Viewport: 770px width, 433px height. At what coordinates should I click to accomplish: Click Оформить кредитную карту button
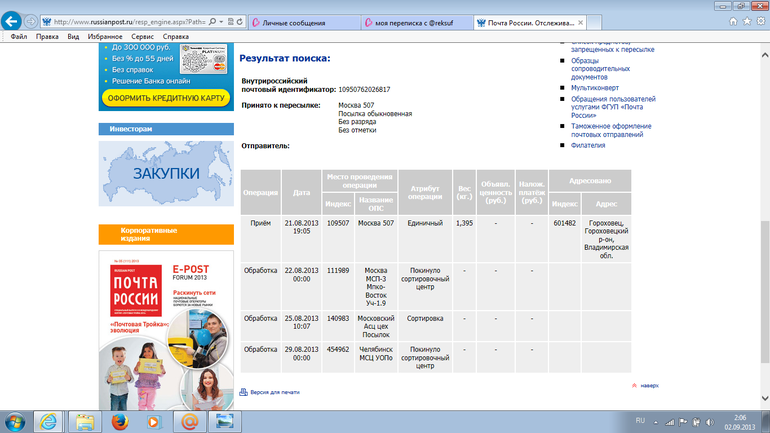(166, 98)
